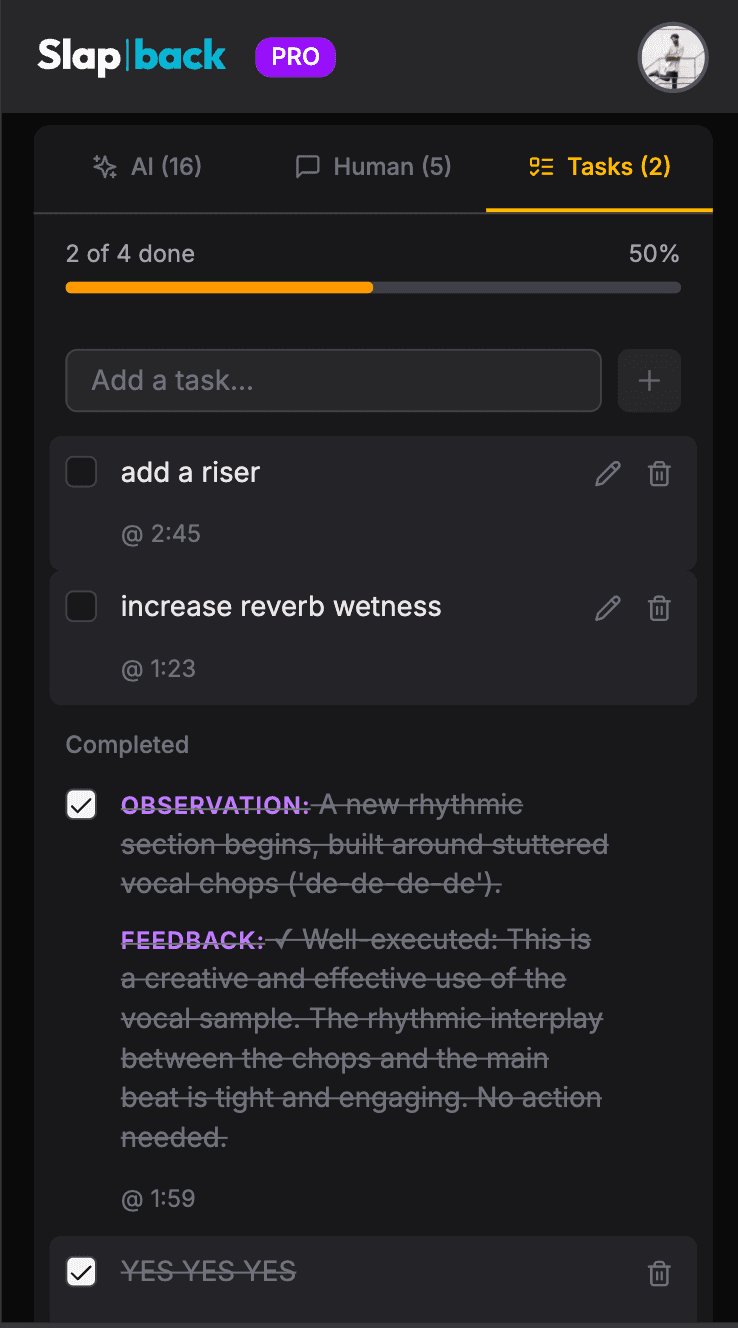Click the PRO badge

click(x=295, y=57)
